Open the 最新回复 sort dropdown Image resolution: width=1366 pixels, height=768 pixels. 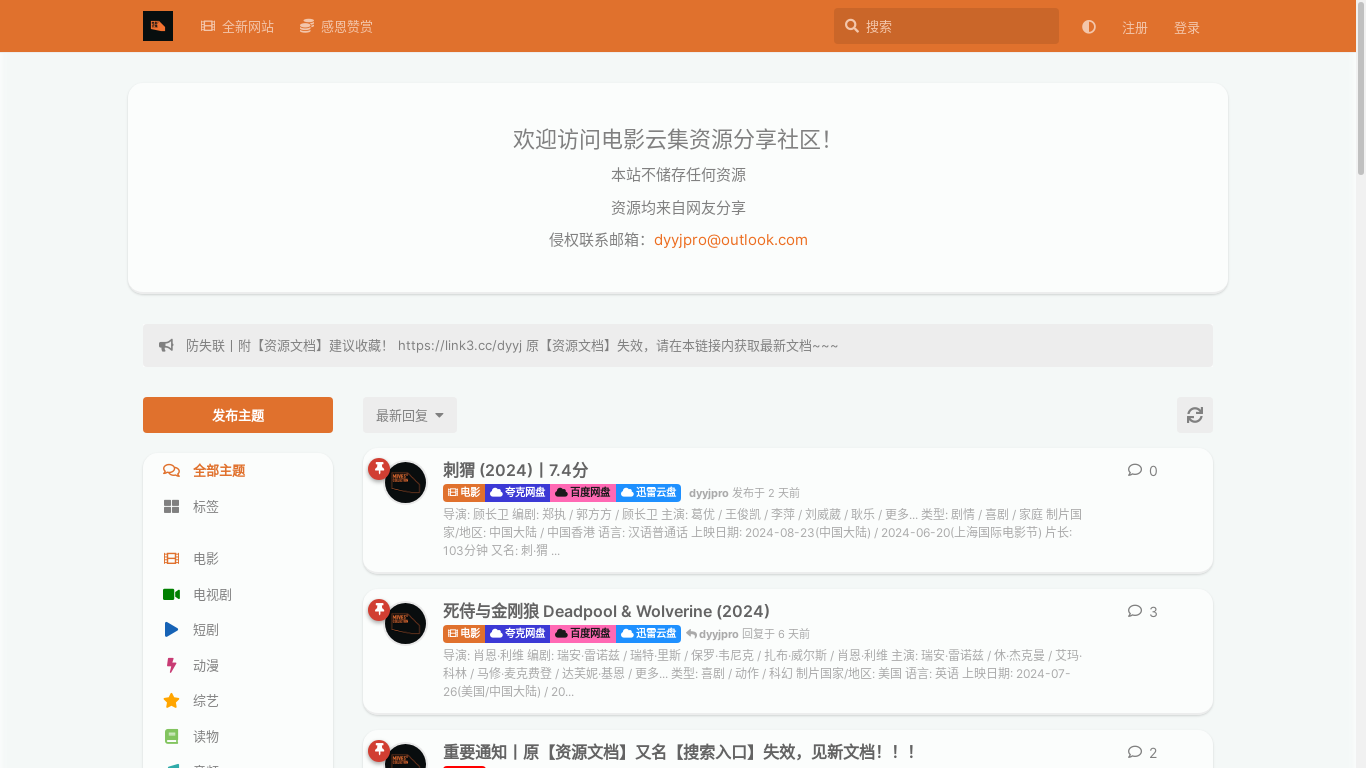click(410, 415)
